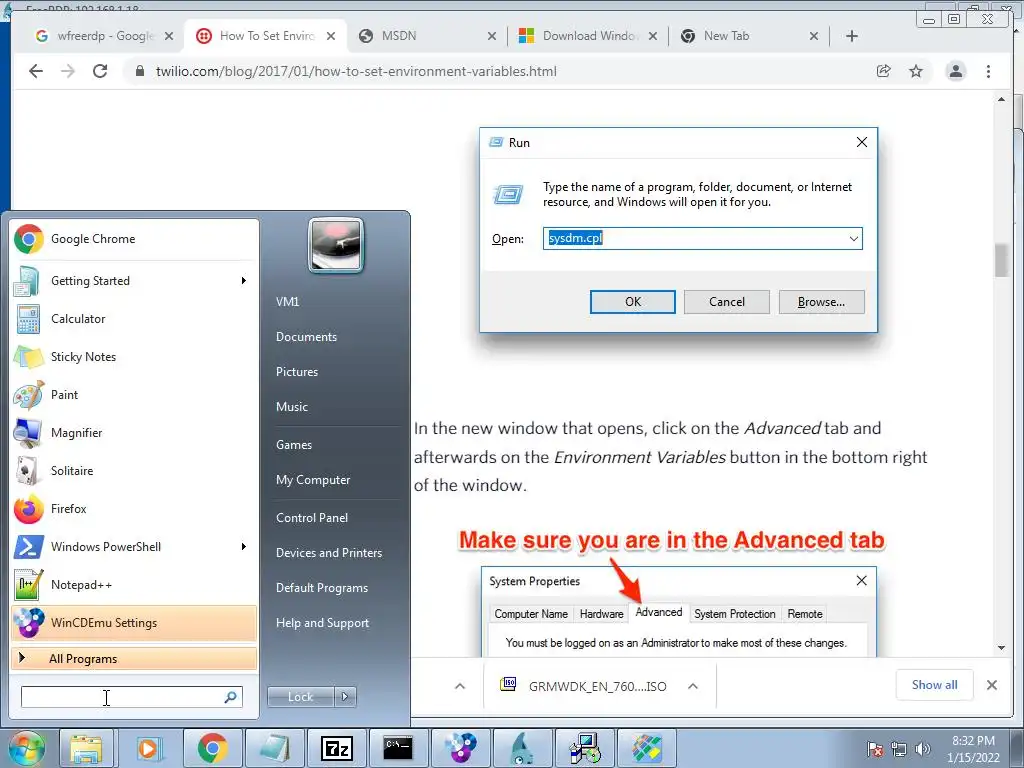Start Paint from the Start menu

point(134,394)
